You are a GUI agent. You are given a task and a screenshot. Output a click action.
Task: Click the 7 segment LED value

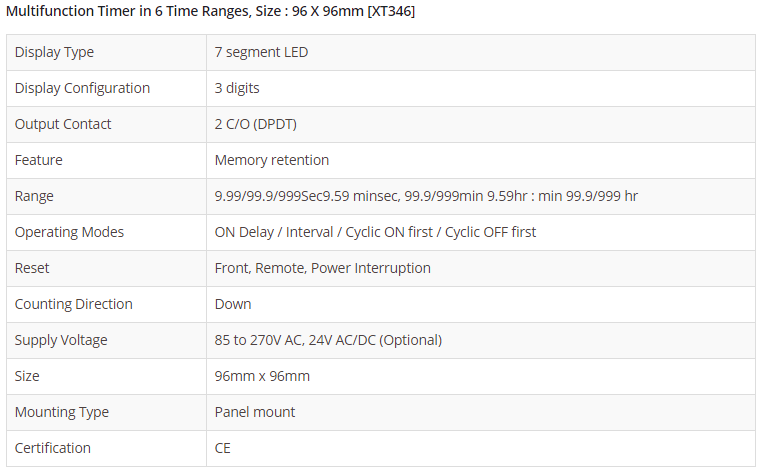click(261, 52)
